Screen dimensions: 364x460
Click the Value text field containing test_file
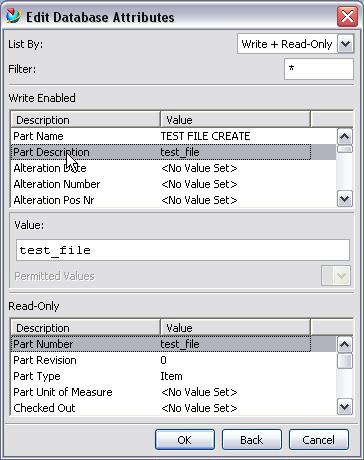(x=183, y=250)
